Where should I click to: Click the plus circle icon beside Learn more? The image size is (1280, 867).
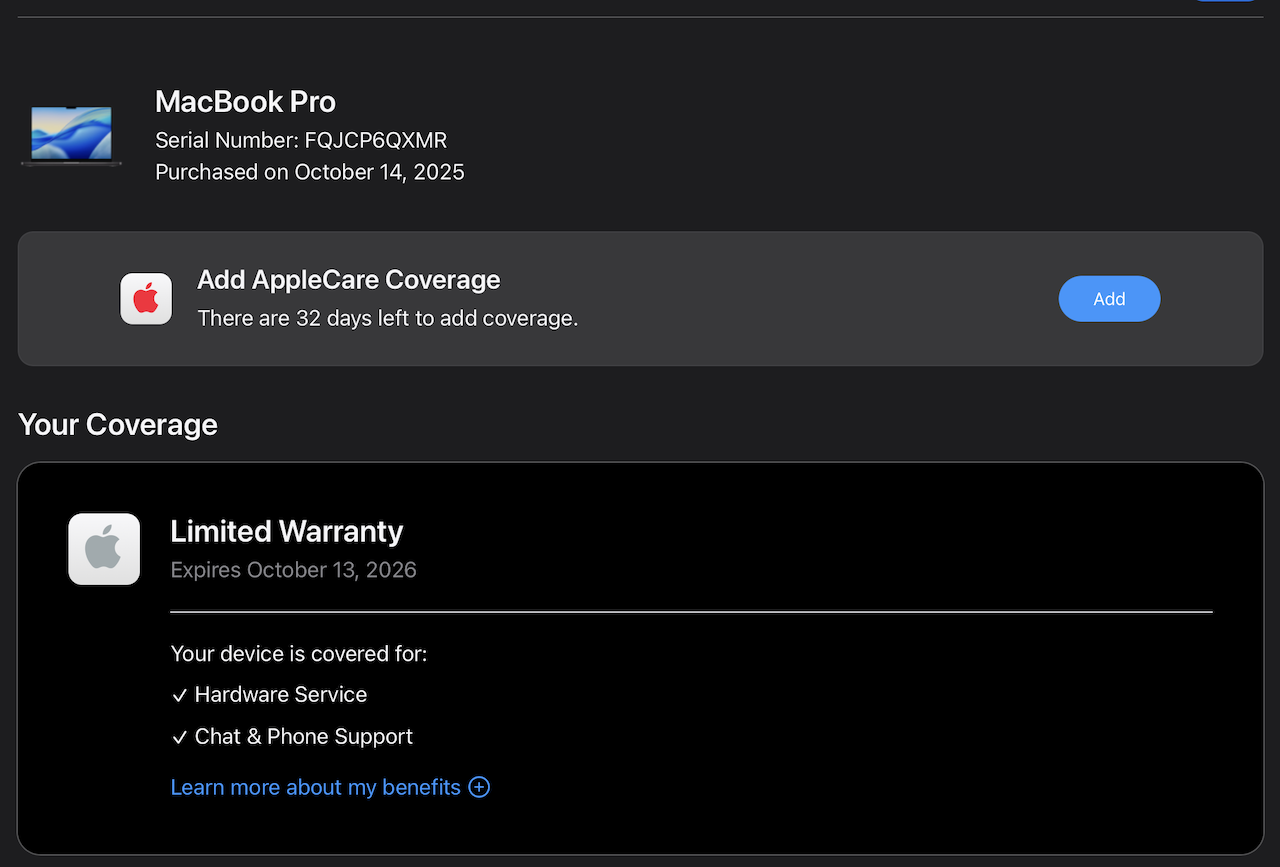click(x=480, y=787)
